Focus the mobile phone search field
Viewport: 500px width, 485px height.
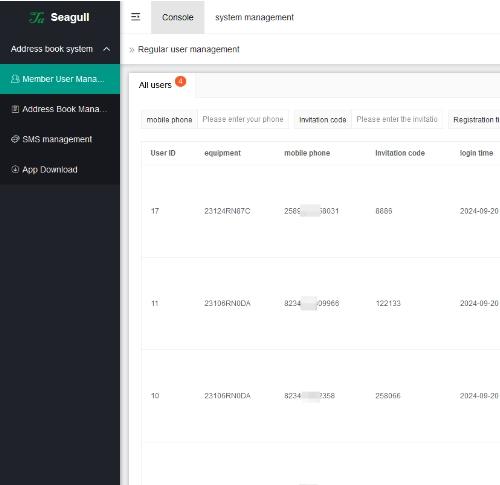(243, 119)
